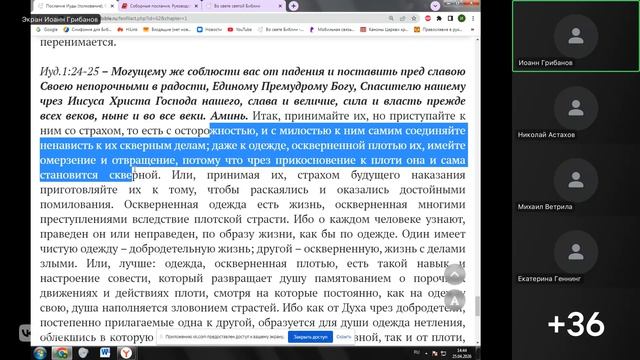This screenshot has width=640, height=360.
Task: Open the green profile avatar in Chrome
Action: pos(462,18)
